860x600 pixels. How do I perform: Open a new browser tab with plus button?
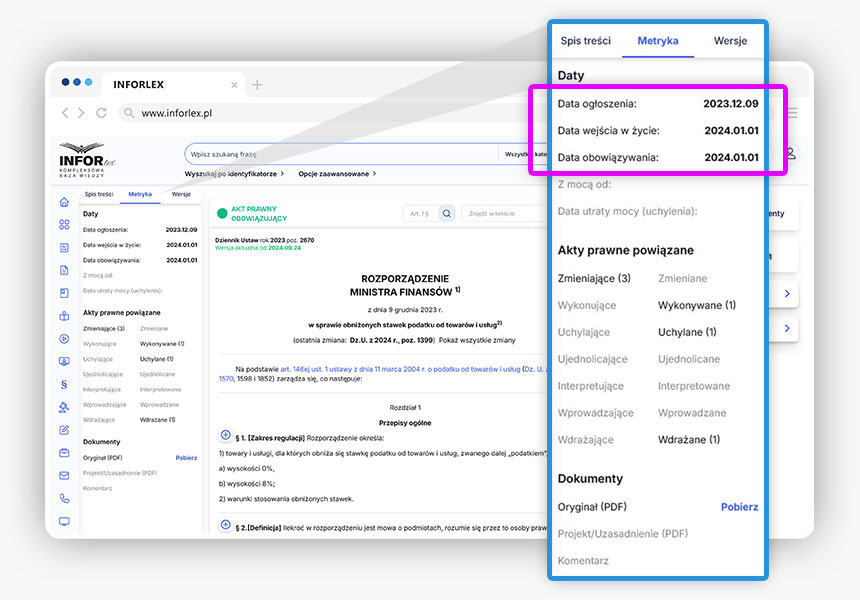[x=257, y=85]
